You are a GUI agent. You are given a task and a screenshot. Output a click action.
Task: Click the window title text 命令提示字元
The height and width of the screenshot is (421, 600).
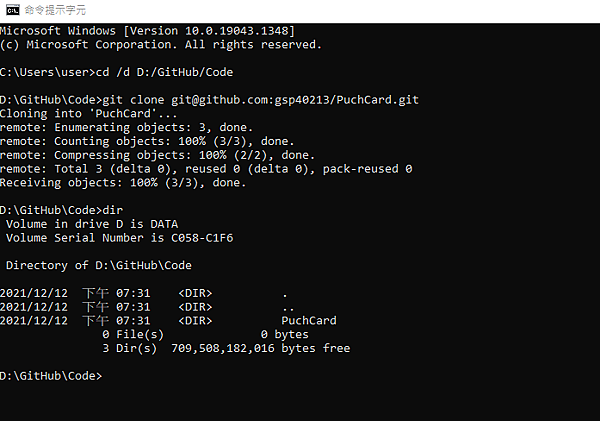[x=55, y=10]
